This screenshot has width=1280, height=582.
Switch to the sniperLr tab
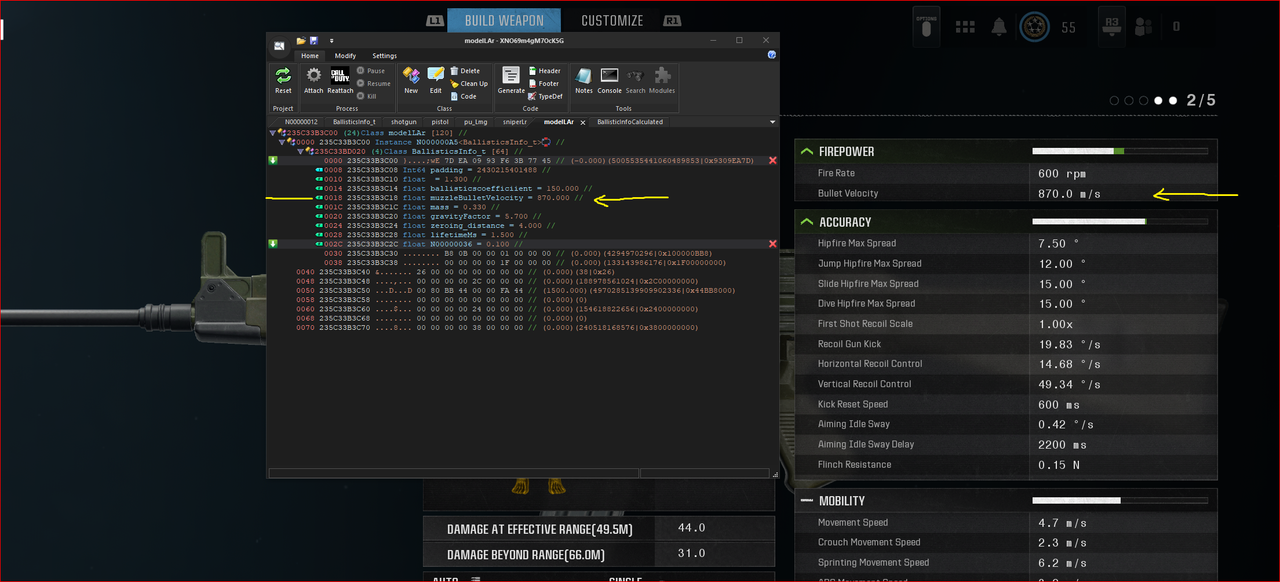[514, 122]
